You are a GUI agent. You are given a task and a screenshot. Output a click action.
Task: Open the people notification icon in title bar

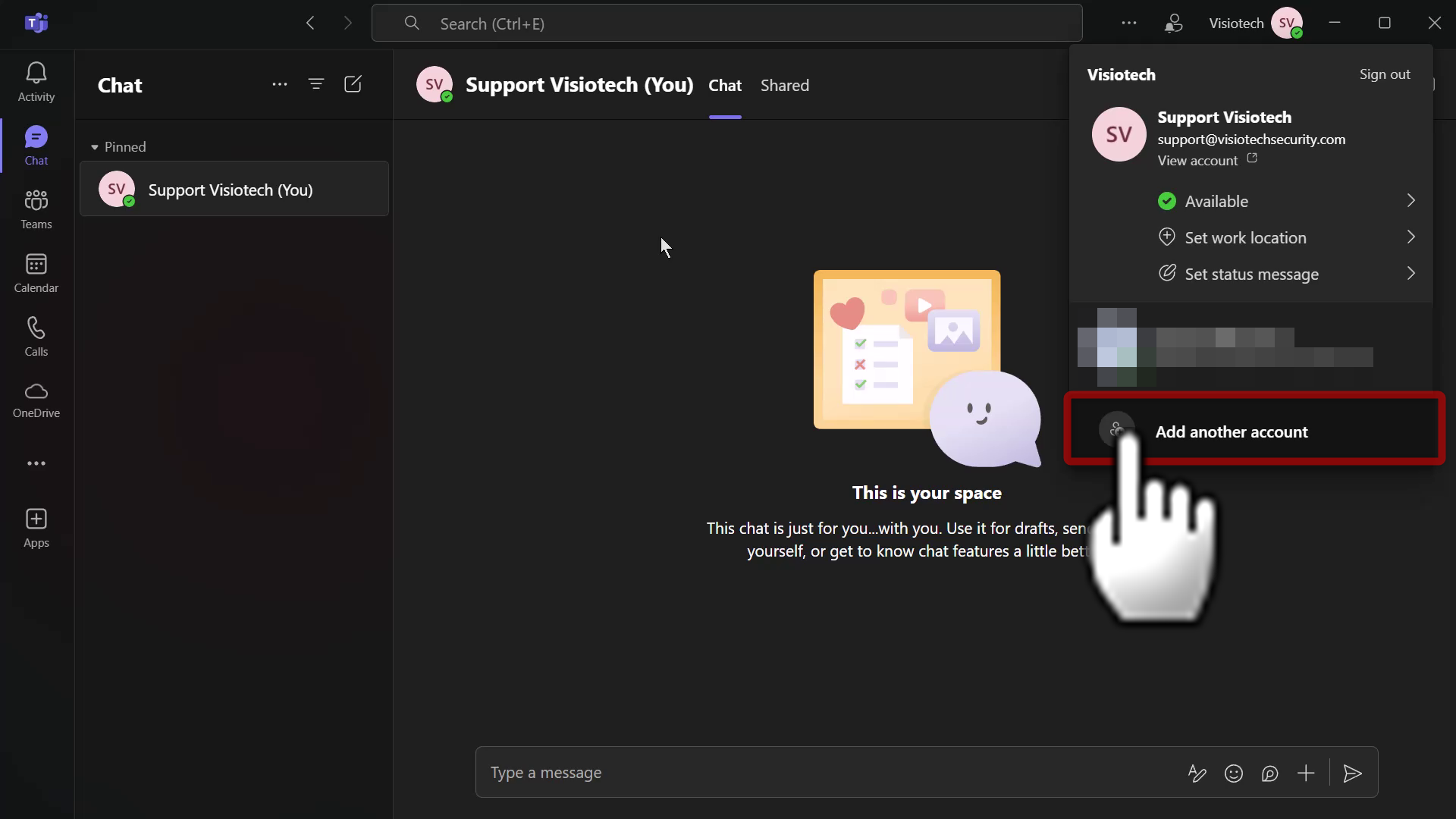click(1173, 24)
